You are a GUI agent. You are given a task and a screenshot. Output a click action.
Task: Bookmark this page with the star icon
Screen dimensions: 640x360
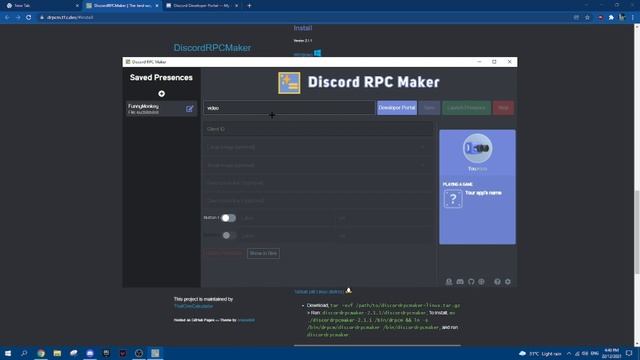coord(587,18)
